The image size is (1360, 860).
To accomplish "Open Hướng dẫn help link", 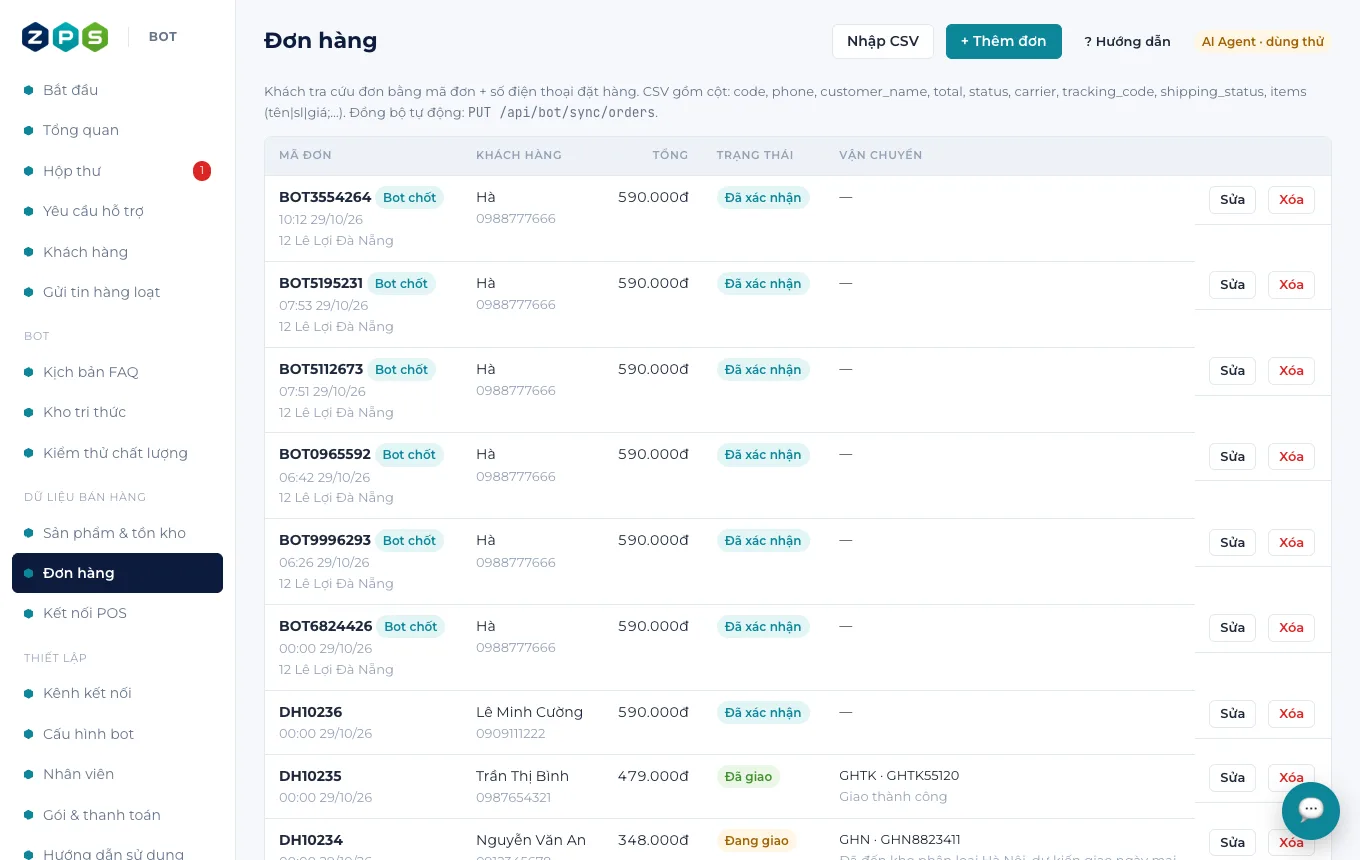I will pyautogui.click(x=1127, y=41).
